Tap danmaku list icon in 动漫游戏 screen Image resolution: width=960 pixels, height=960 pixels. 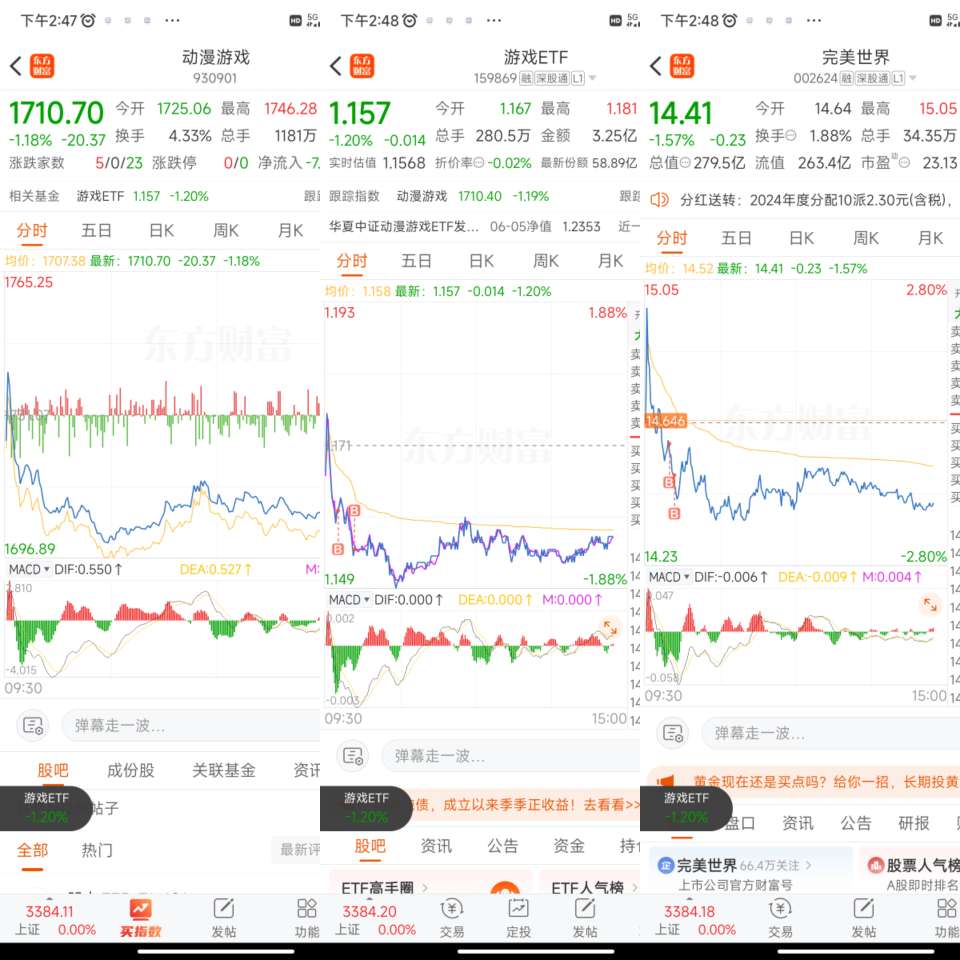pos(33,726)
